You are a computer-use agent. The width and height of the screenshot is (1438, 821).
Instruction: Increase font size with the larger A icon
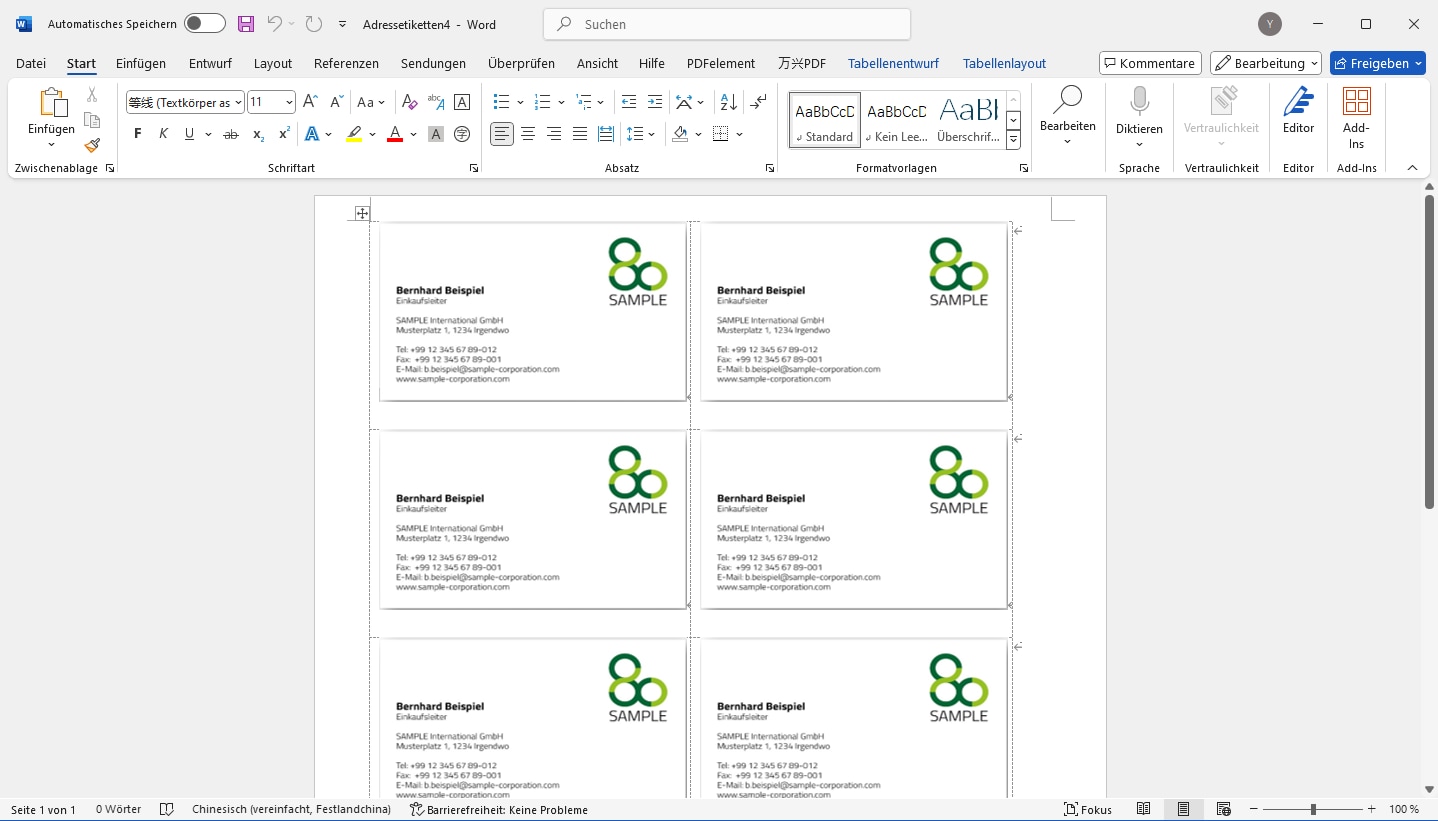click(x=310, y=102)
